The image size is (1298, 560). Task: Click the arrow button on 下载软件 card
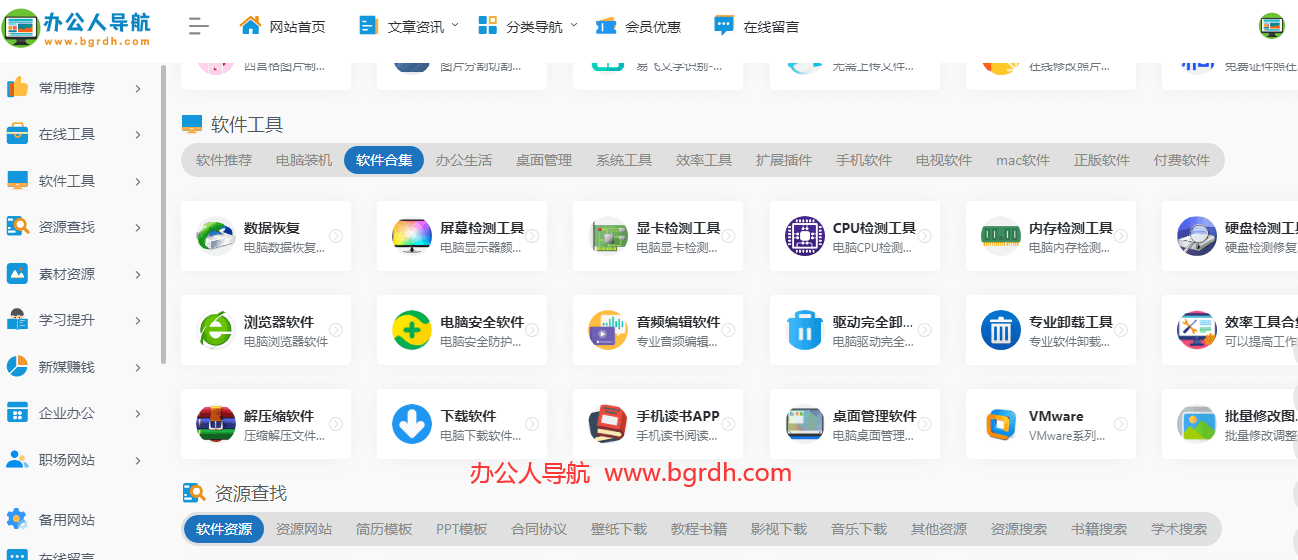pyautogui.click(x=532, y=424)
